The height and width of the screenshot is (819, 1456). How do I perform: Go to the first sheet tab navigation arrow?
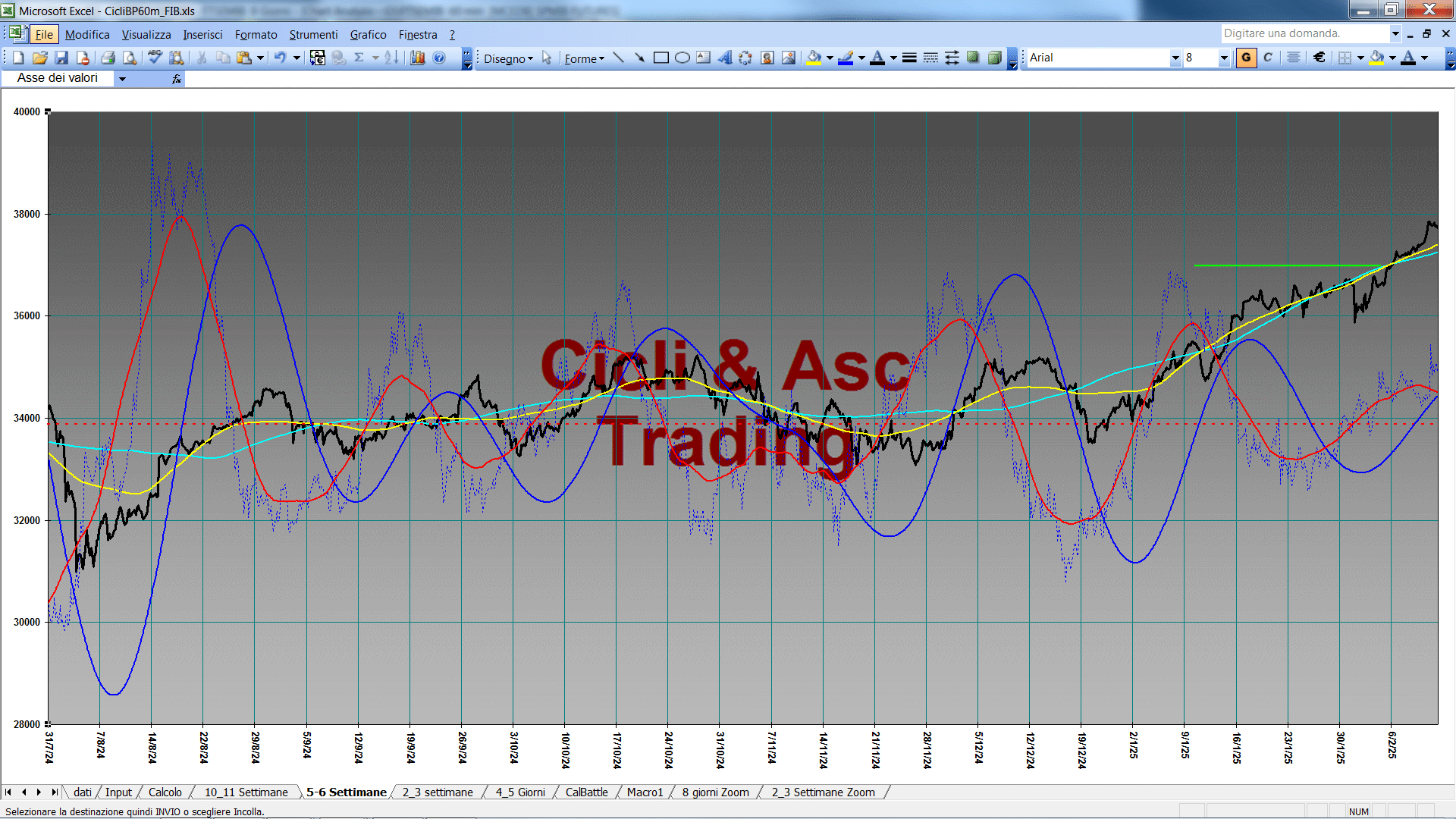tap(8, 792)
